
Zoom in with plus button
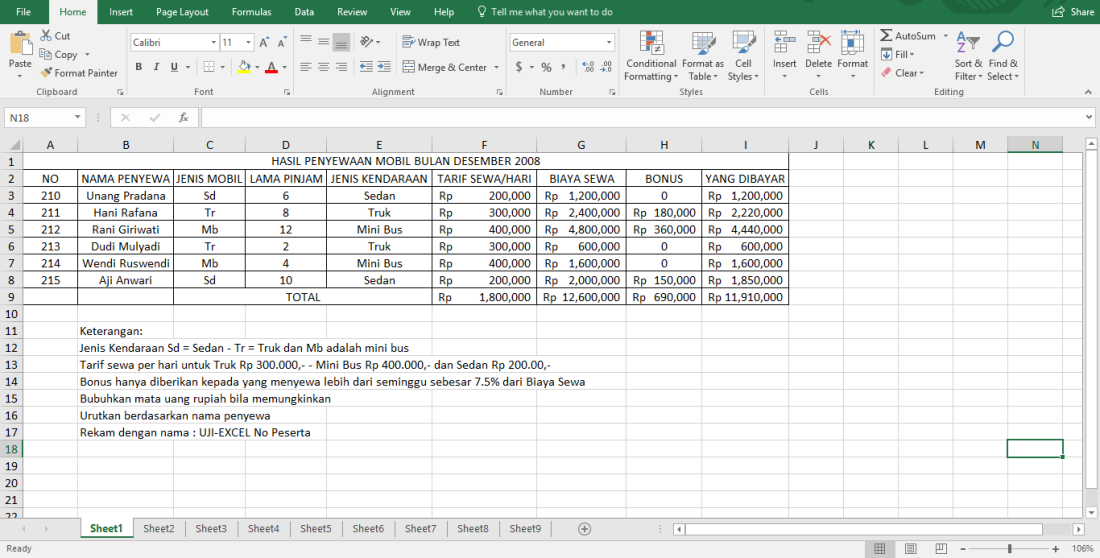(x=1056, y=549)
